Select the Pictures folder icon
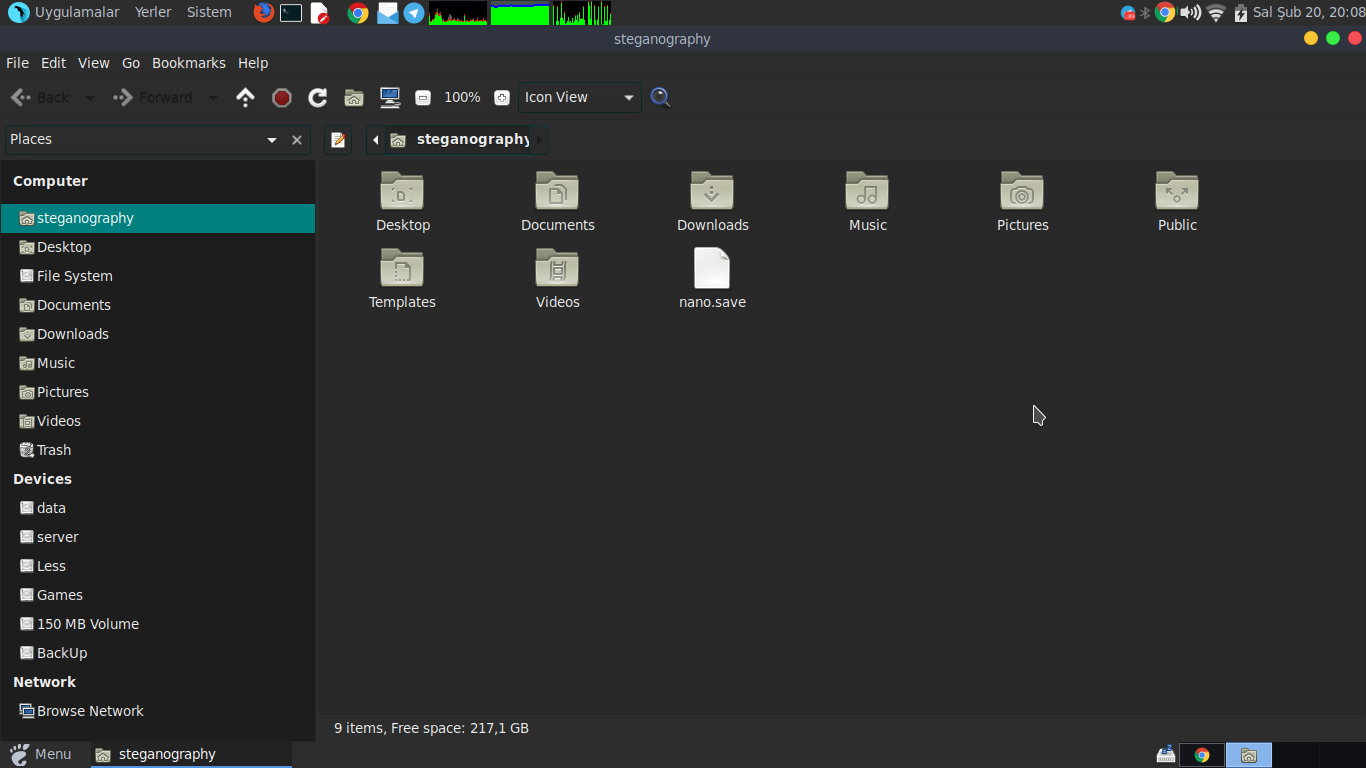This screenshot has height=768, width=1366. coord(1022,190)
